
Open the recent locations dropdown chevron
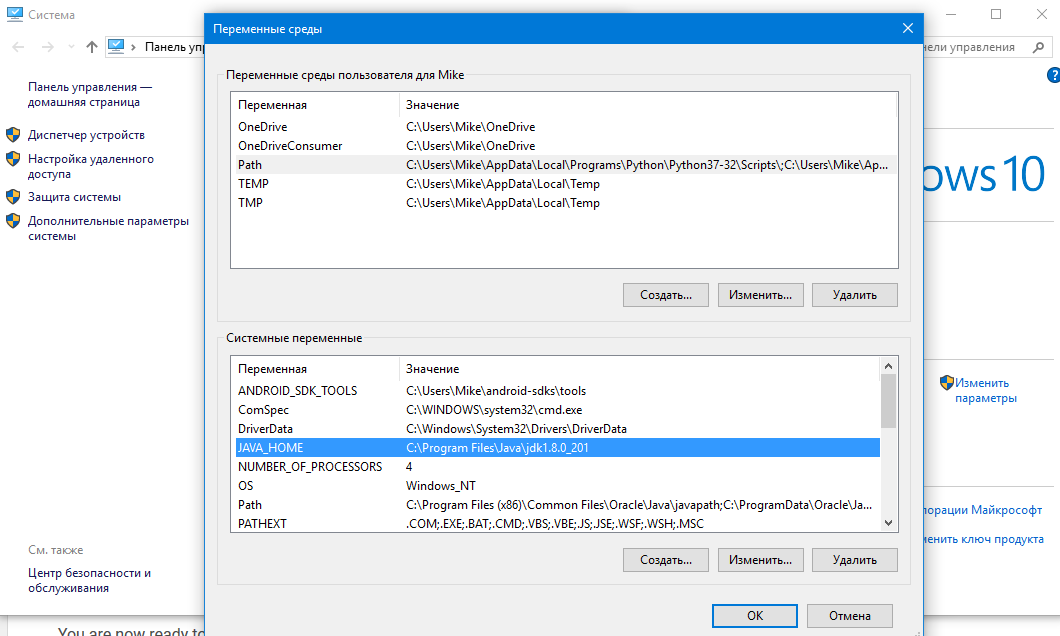pyautogui.click(x=71, y=47)
